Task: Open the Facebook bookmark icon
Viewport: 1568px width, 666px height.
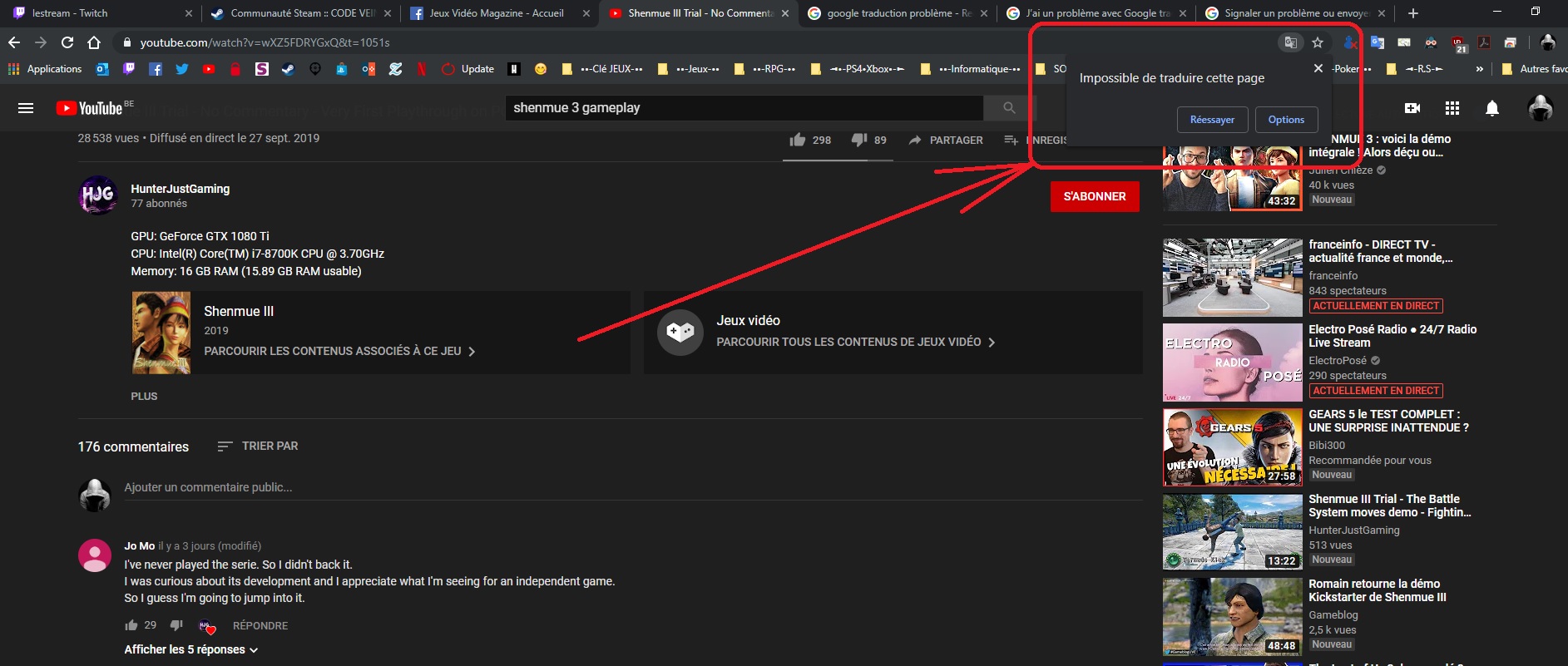Action: (156, 69)
